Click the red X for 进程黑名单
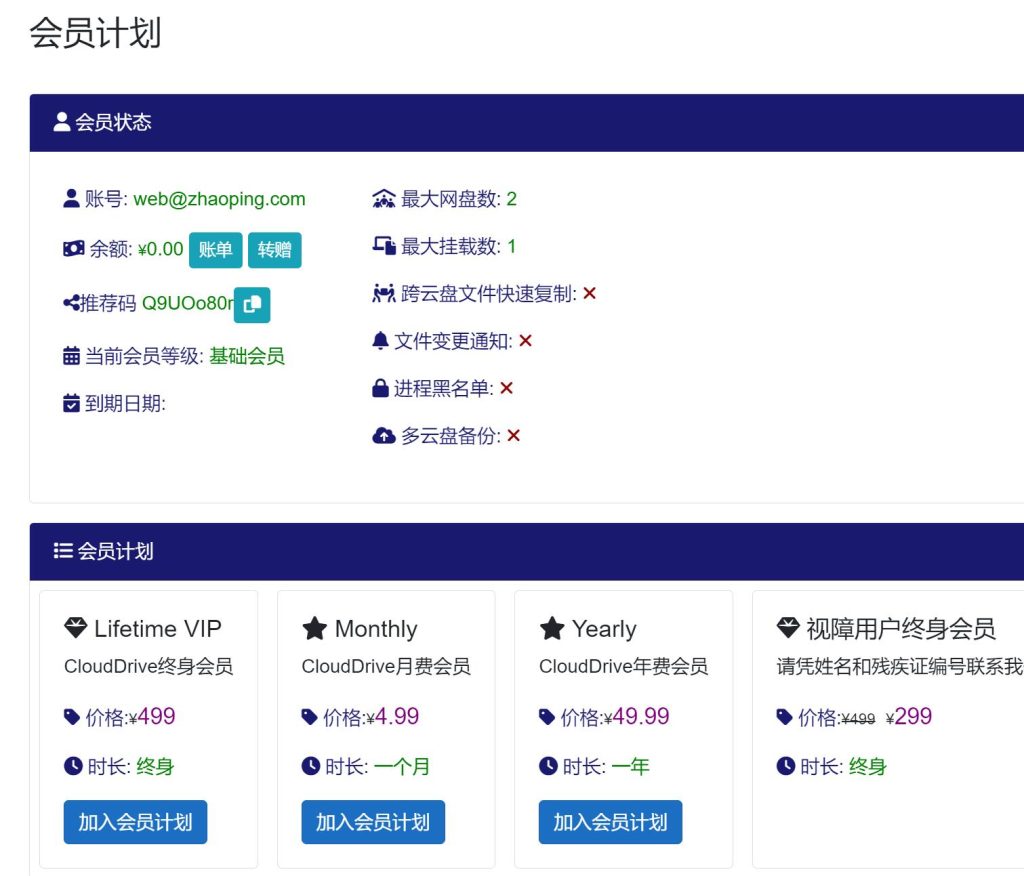The width and height of the screenshot is (1024, 876). point(506,388)
